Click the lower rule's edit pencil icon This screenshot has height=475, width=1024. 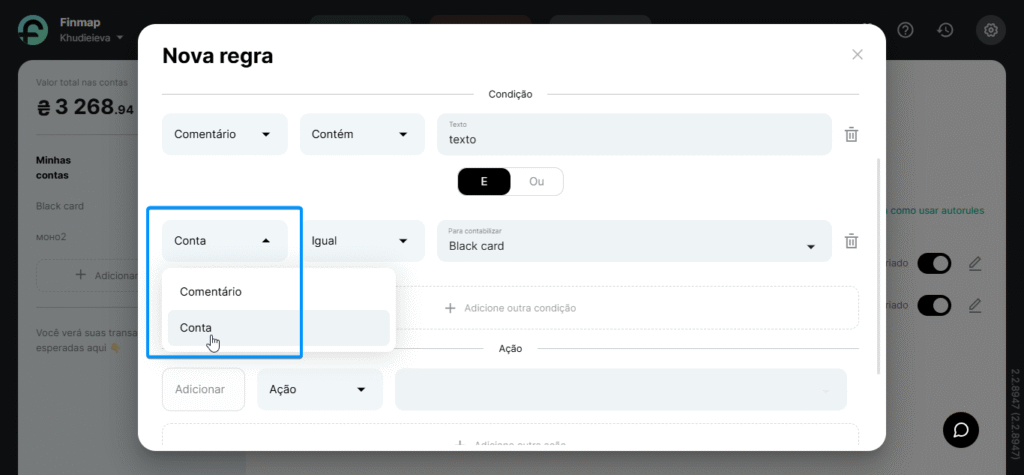point(975,305)
